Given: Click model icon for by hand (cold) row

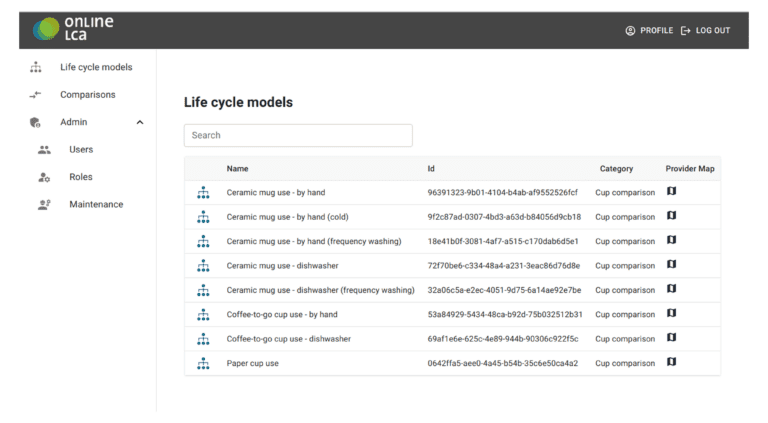Looking at the screenshot, I should tap(203, 217).
